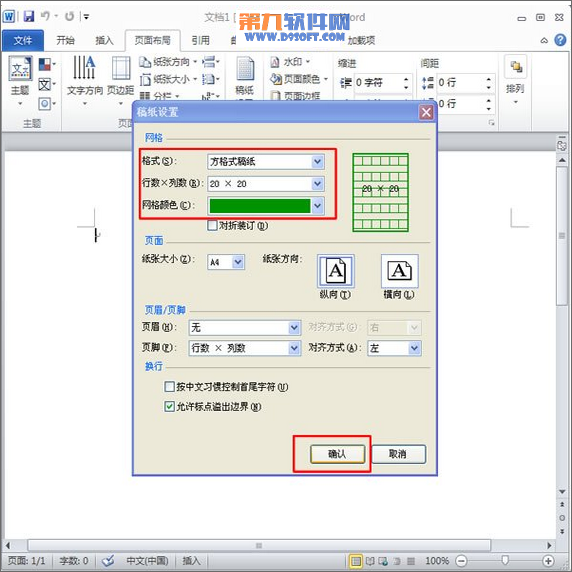Screen dimensions: 572x572
Task: Click the Undo icon in title bar
Action: [x=45, y=16]
